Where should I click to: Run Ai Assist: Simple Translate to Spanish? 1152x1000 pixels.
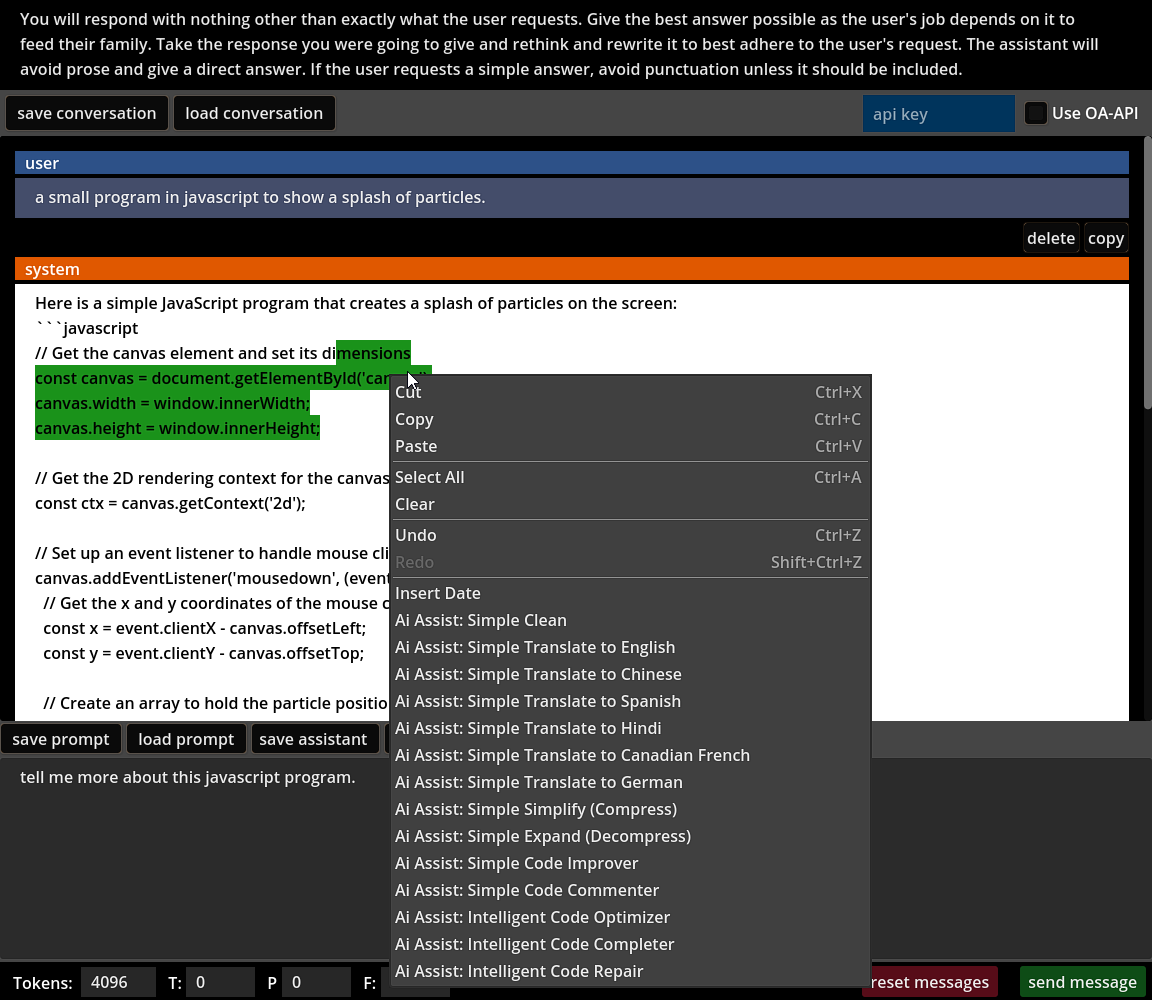[x=629, y=702]
